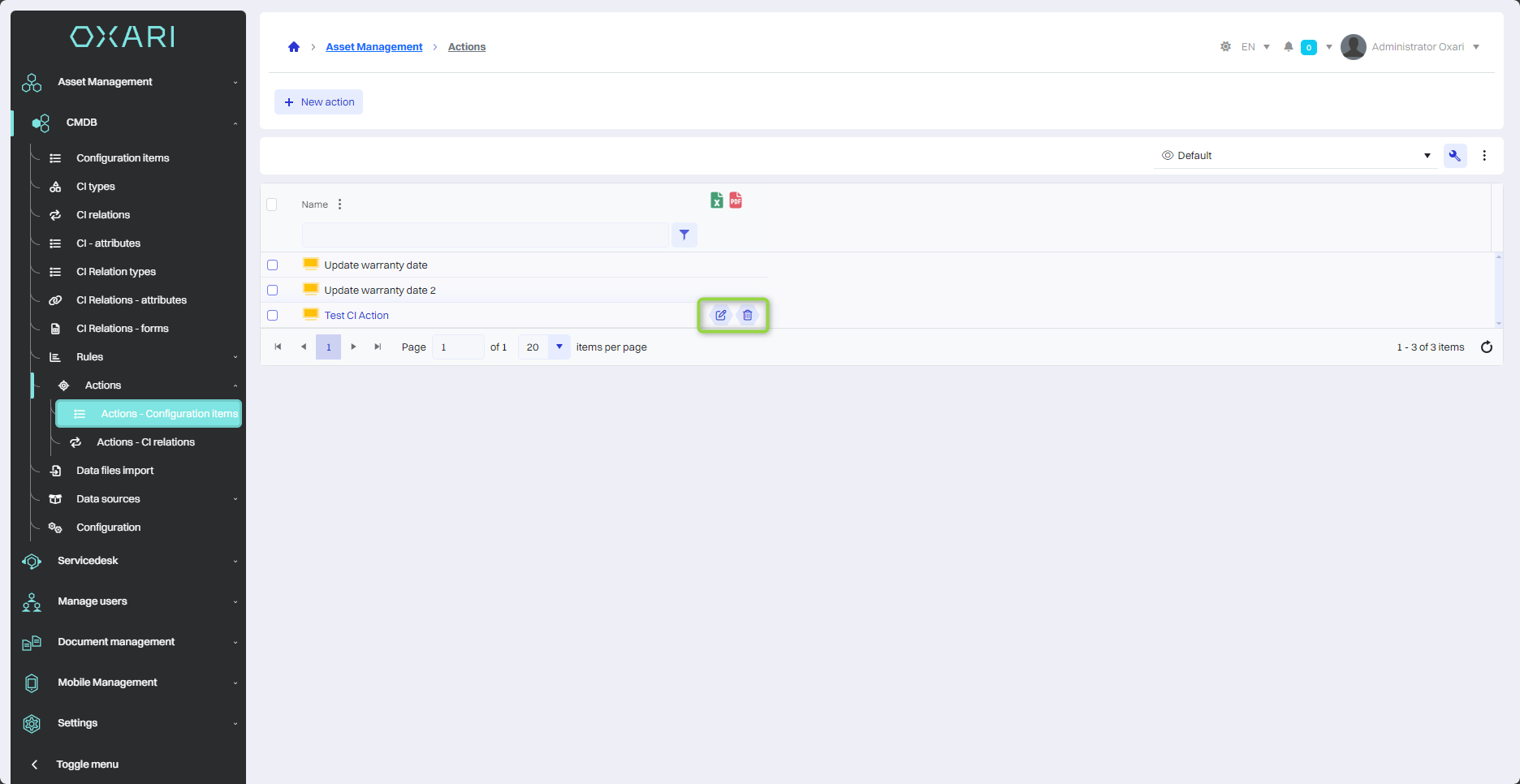
Task: Tick the Update warranty date 2 checkbox
Action: [273, 291]
